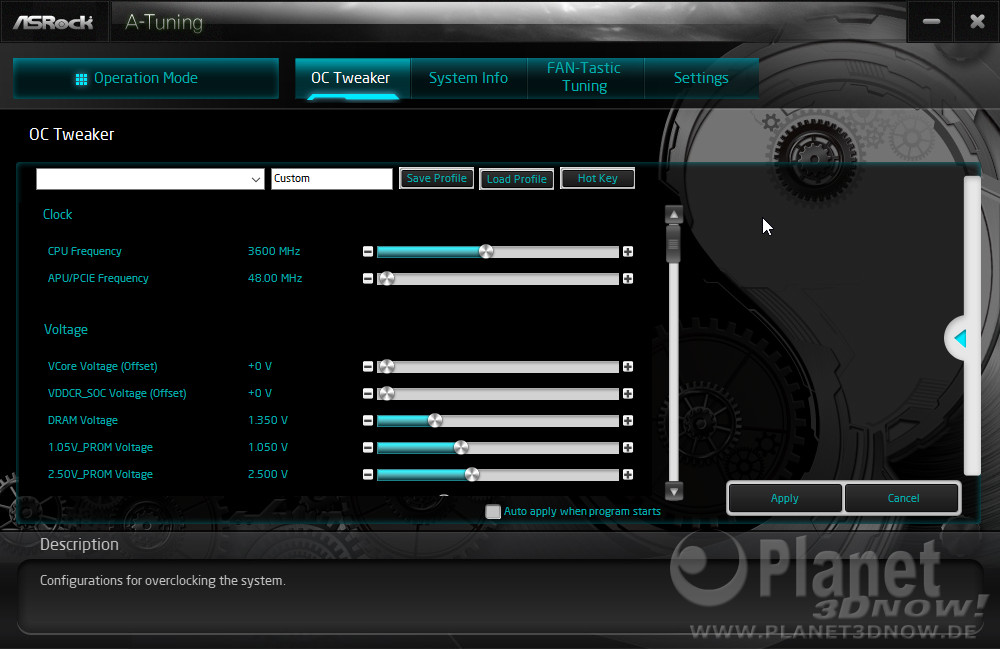Lower VDDCR_SOC Voltage with the minus button
Image resolution: width=1000 pixels, height=649 pixels.
tap(368, 393)
